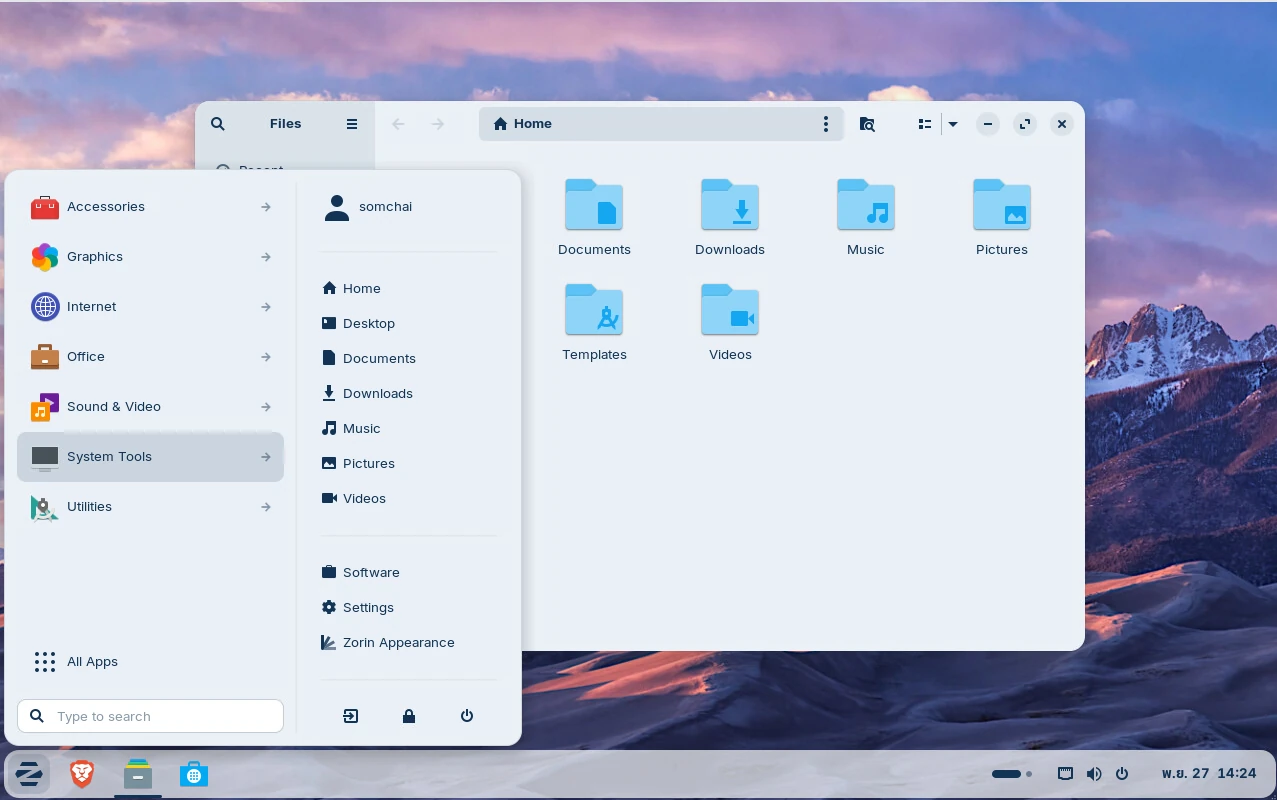Click the search-in-folder icon in Files

coord(867,124)
